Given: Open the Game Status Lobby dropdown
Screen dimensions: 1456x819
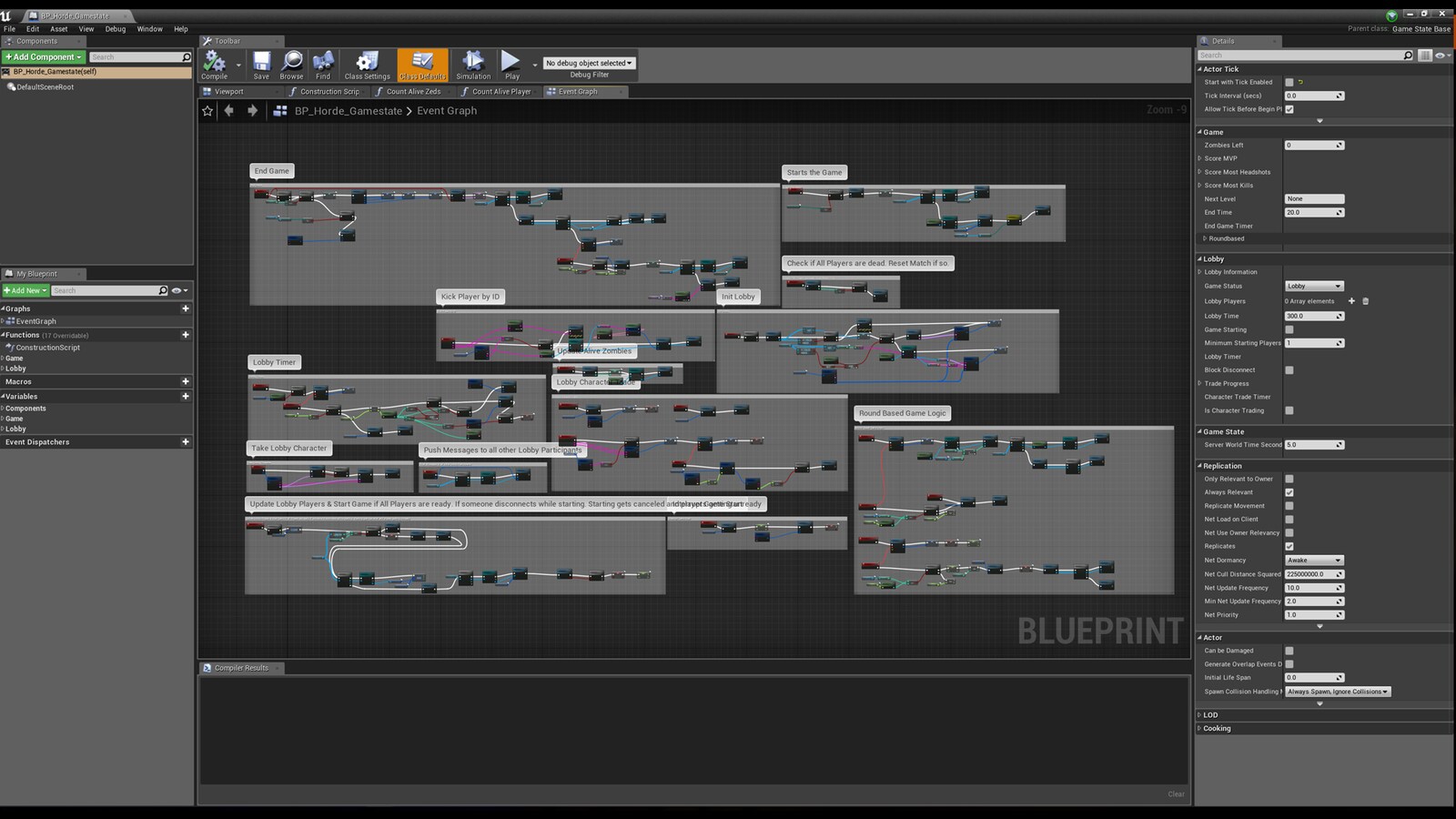Looking at the screenshot, I should click(1313, 286).
